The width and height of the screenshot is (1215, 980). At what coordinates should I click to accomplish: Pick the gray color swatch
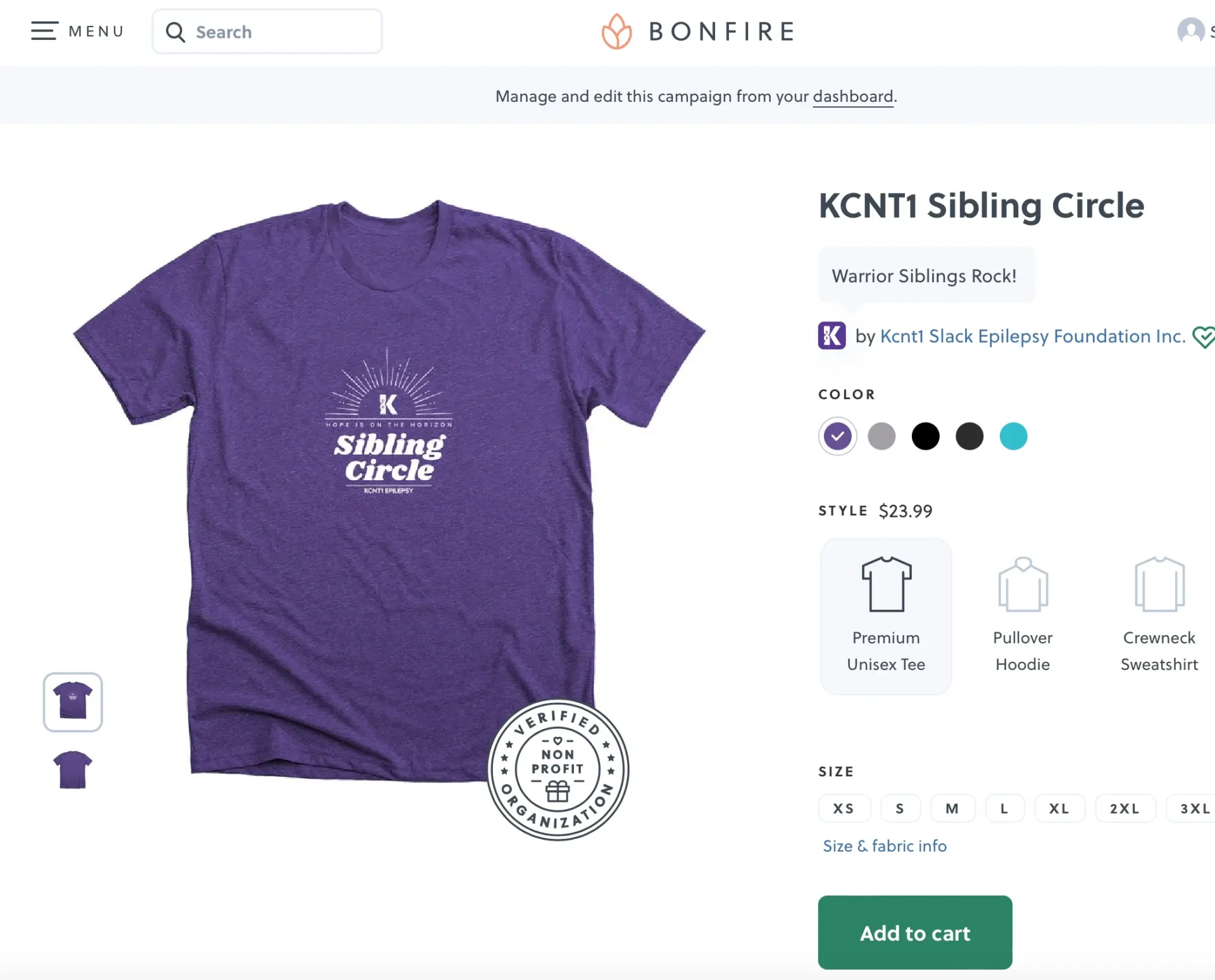[x=882, y=437]
